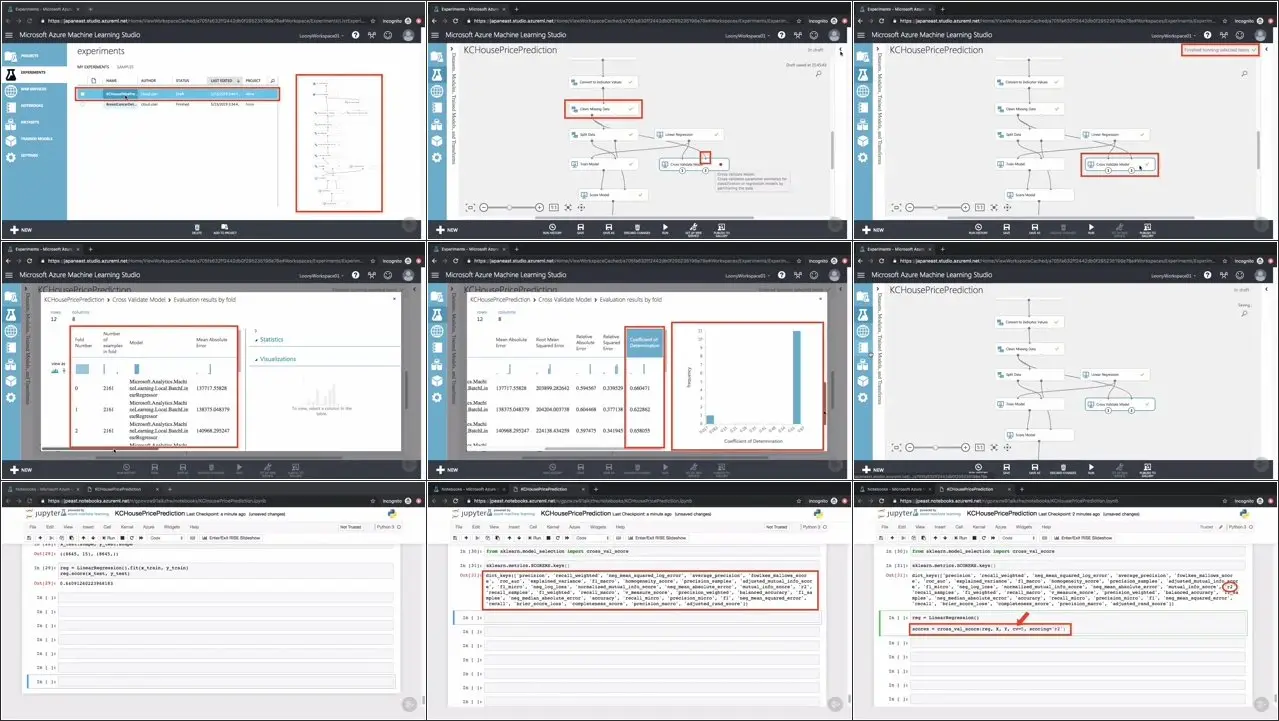Open experiment graph preview thumbnail on experiments page
Image resolution: width=1279 pixels, height=721 pixels.
click(340, 143)
